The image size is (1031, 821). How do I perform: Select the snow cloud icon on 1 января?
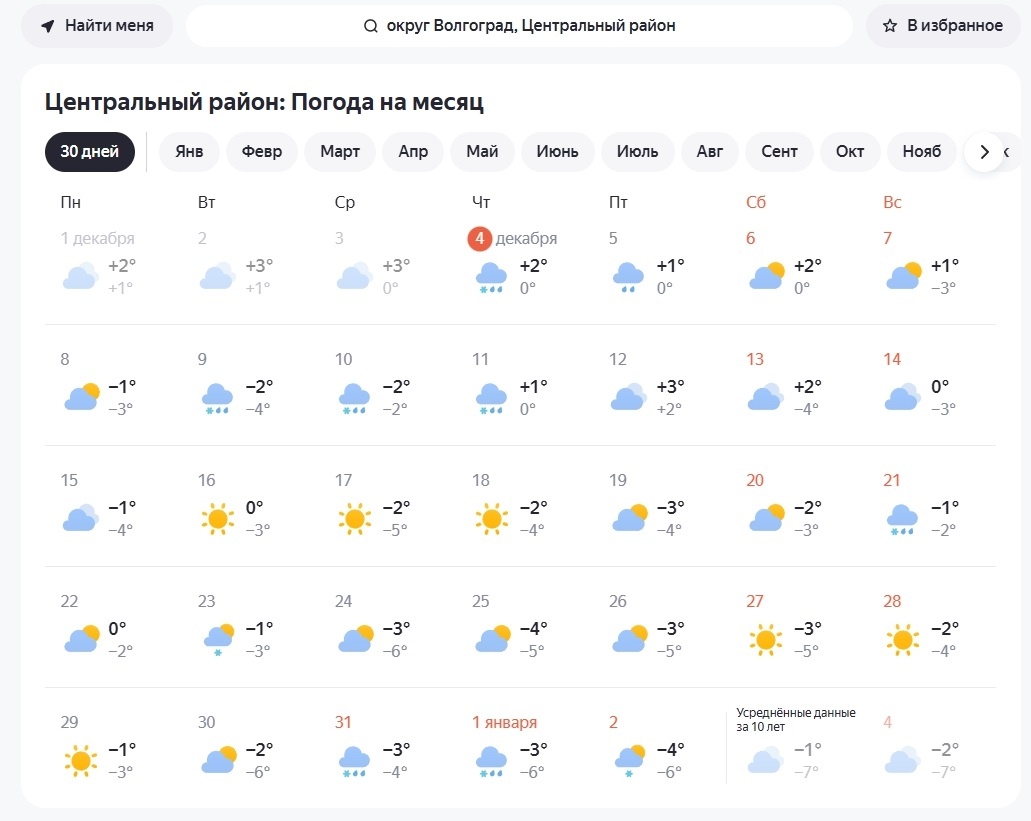tap(490, 758)
